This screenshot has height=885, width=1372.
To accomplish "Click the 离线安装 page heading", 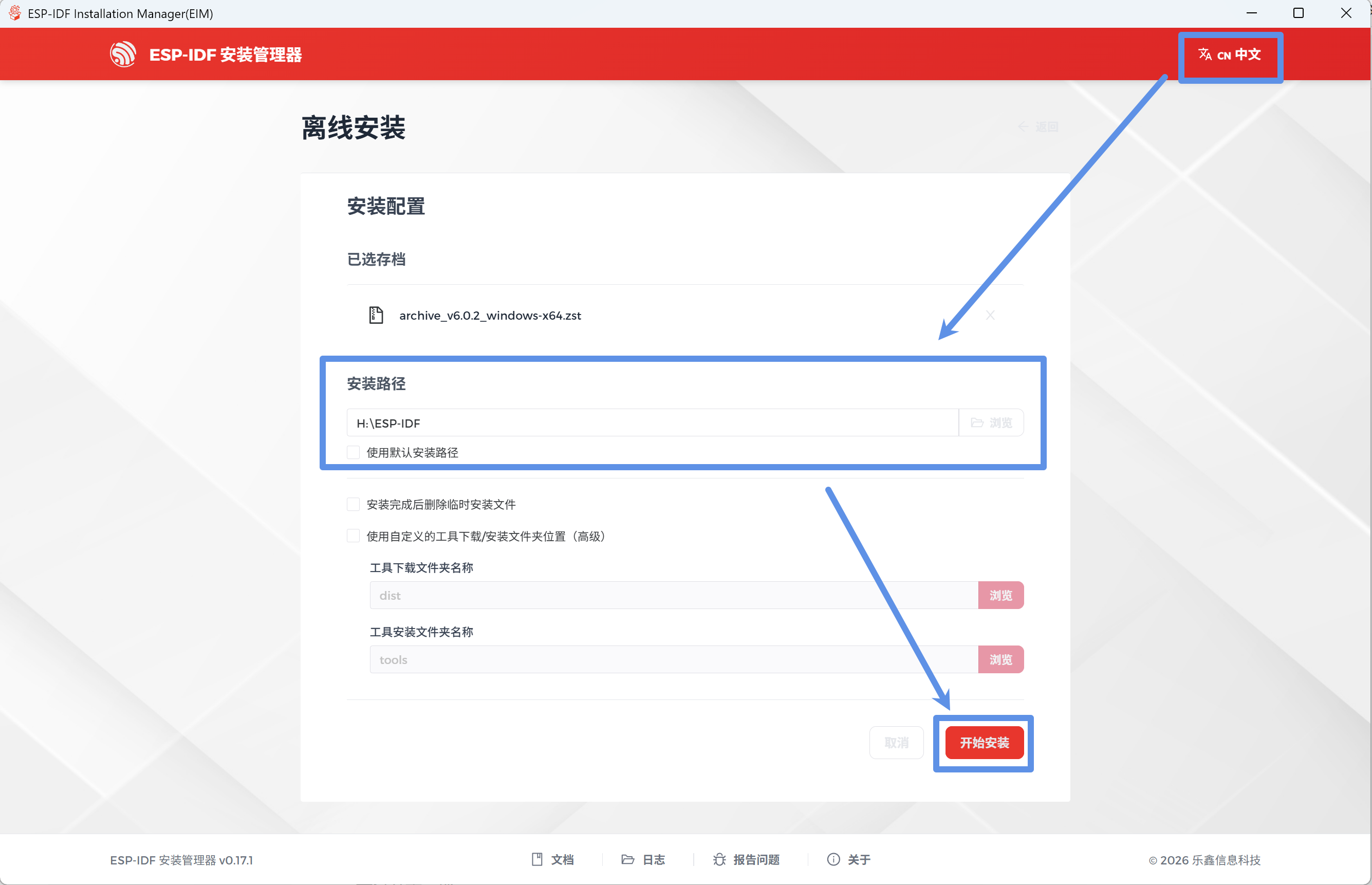I will click(x=354, y=127).
